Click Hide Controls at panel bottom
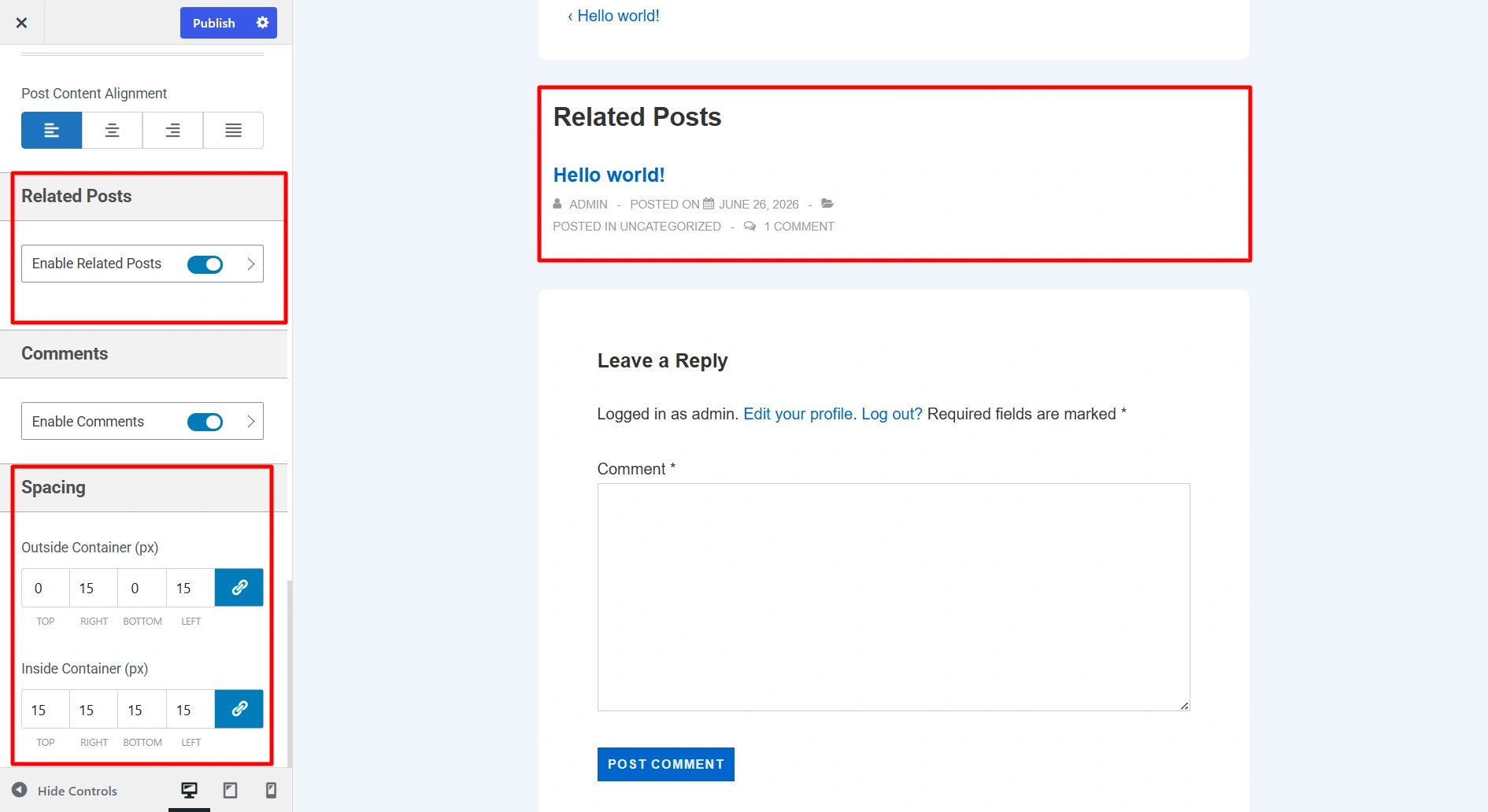 tap(65, 791)
